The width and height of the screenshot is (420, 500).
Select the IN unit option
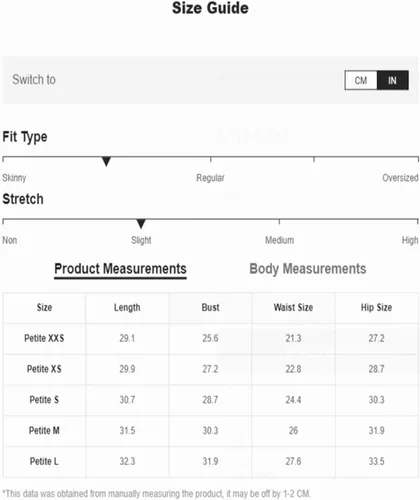pyautogui.click(x=393, y=80)
